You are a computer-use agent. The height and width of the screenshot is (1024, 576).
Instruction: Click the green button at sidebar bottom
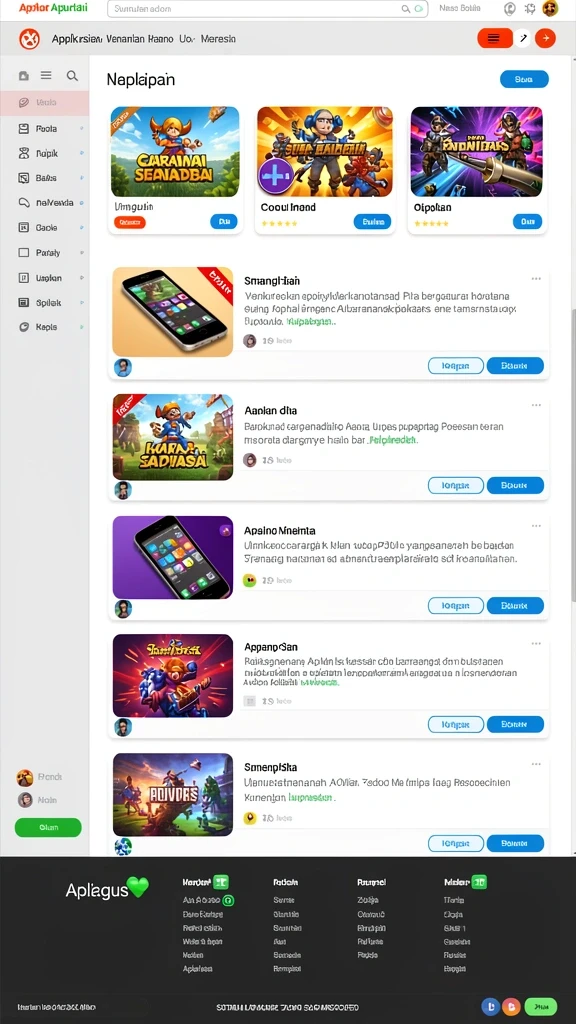tap(48, 827)
